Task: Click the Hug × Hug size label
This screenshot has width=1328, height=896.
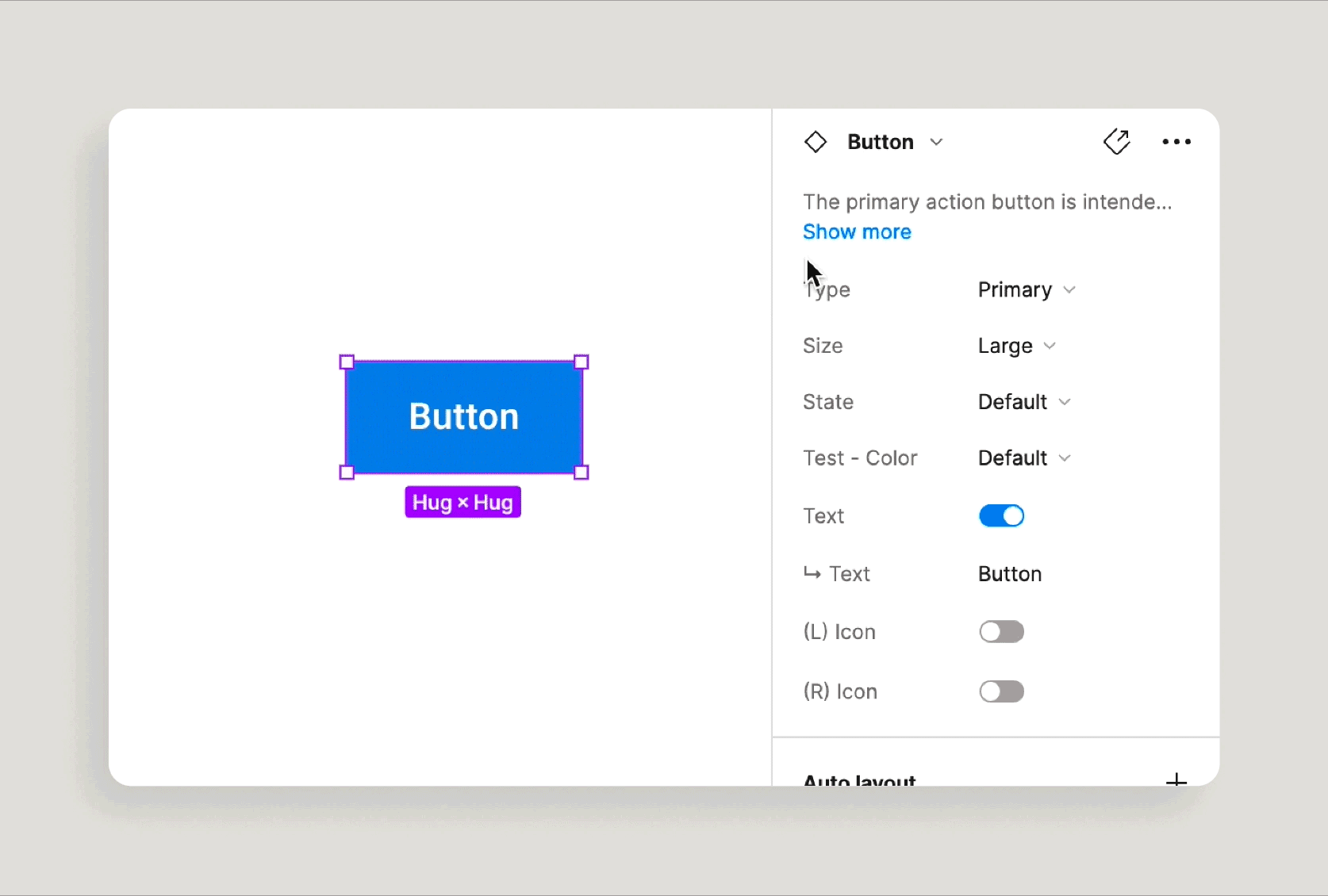Action: coord(463,502)
